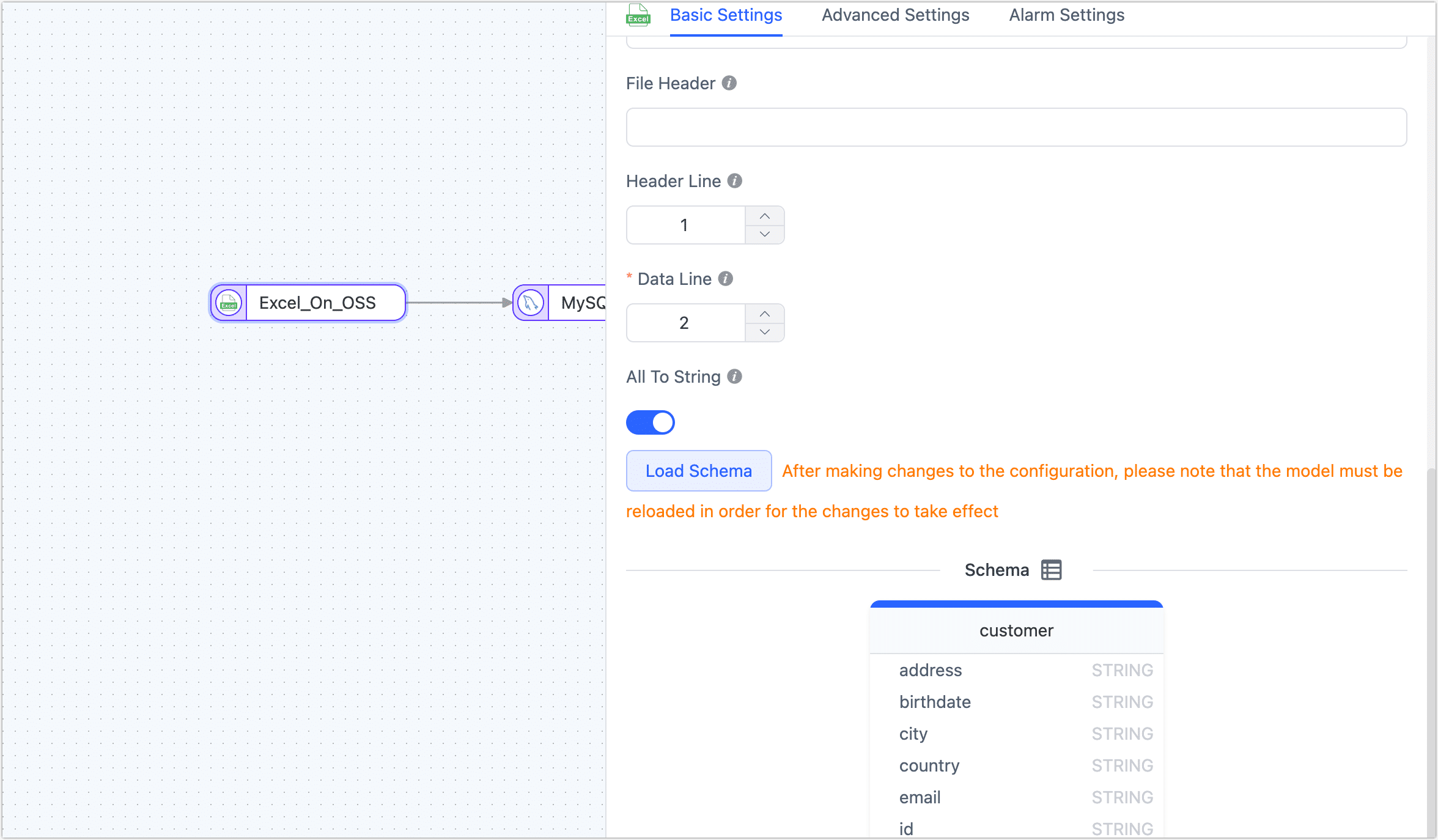Open the Schema table view icon
The image size is (1438, 840).
[1051, 570]
